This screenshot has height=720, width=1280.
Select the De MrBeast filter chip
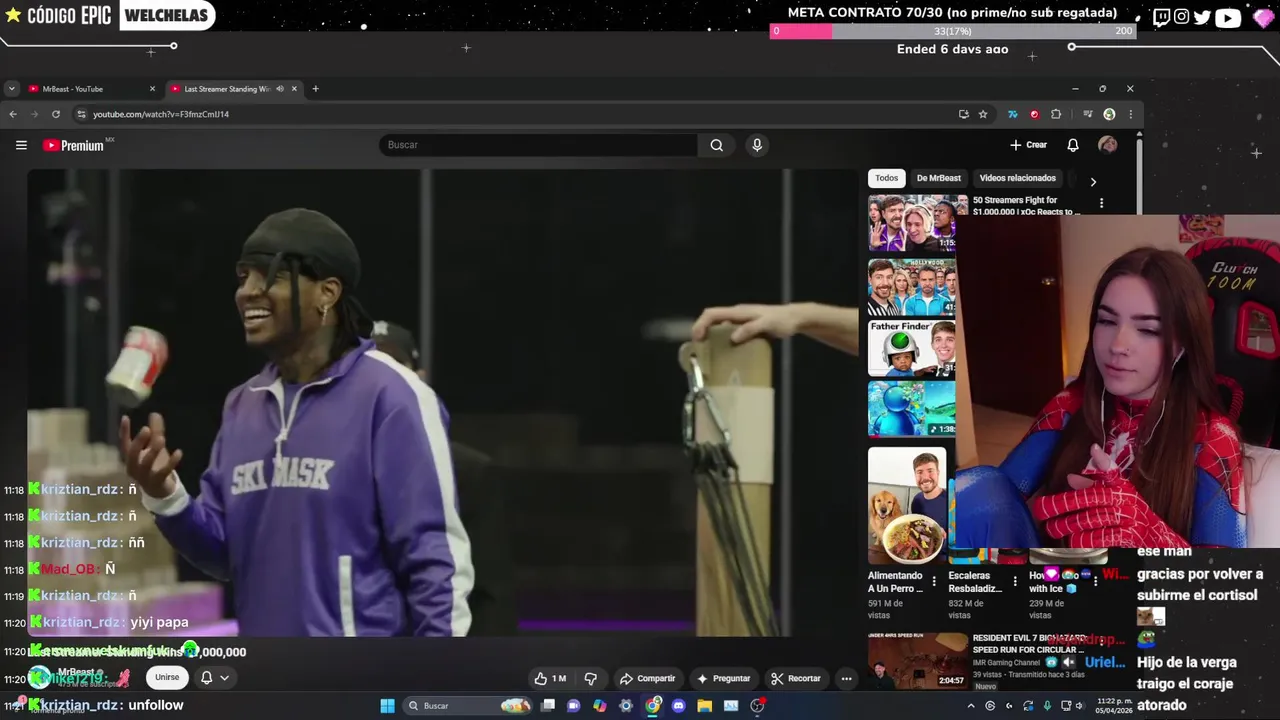coord(939,178)
